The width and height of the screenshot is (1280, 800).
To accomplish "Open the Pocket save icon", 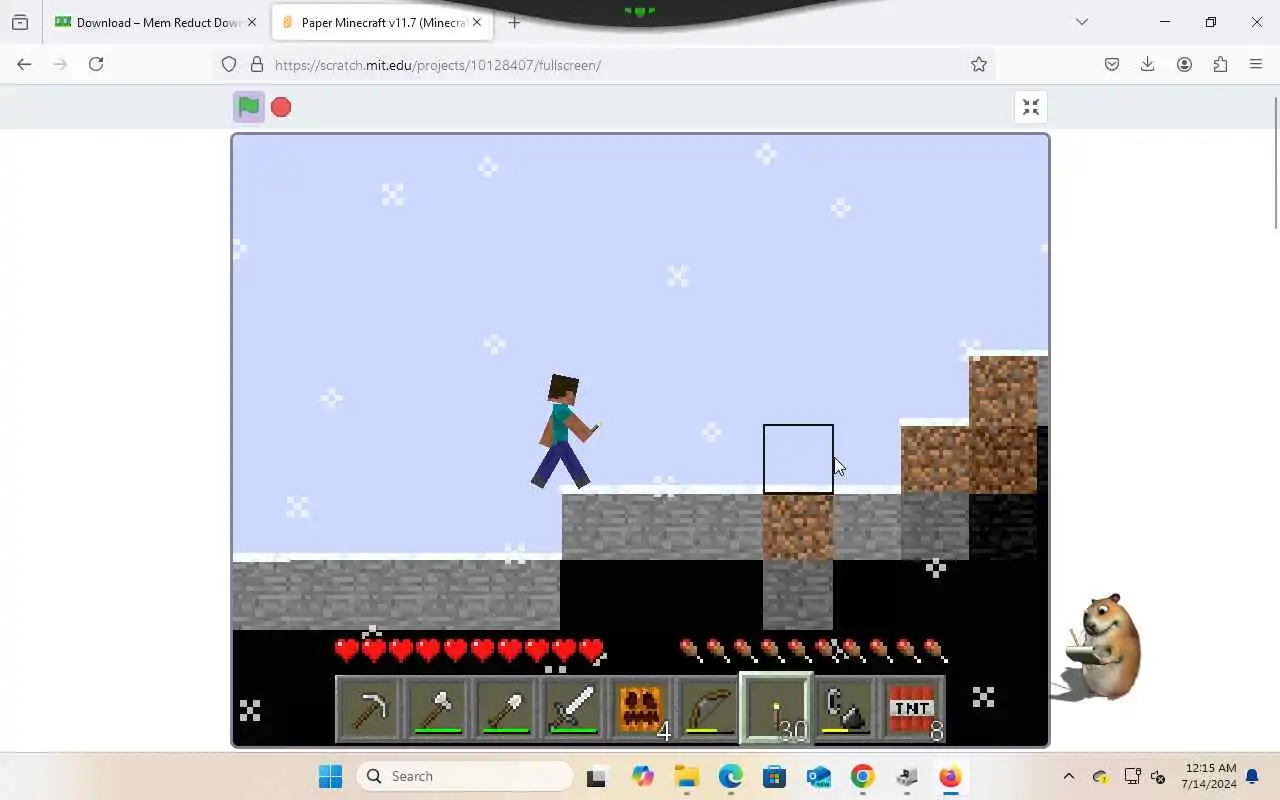I will (1112, 64).
